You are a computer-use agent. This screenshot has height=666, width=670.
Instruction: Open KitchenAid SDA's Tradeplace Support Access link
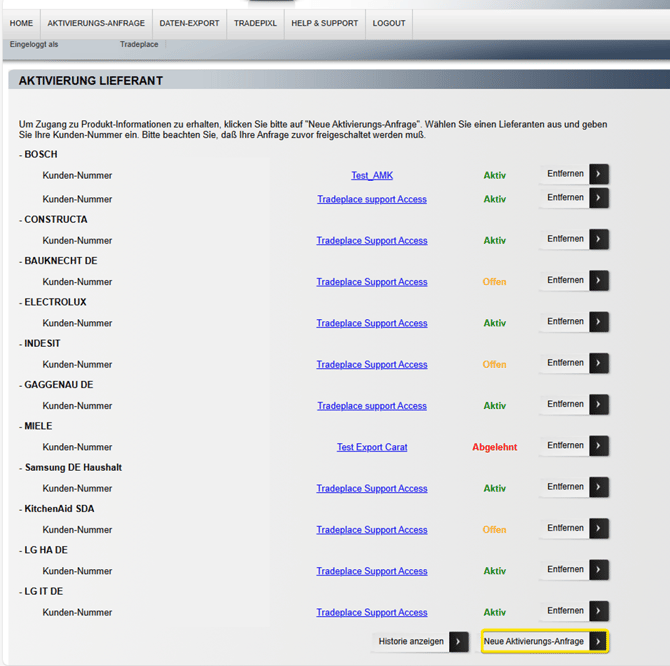[372, 530]
